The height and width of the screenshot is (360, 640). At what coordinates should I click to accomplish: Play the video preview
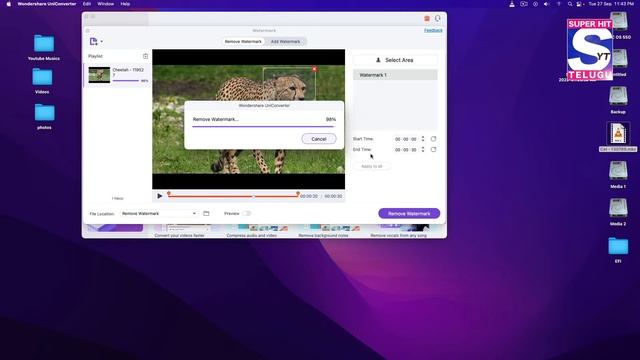(x=160, y=196)
